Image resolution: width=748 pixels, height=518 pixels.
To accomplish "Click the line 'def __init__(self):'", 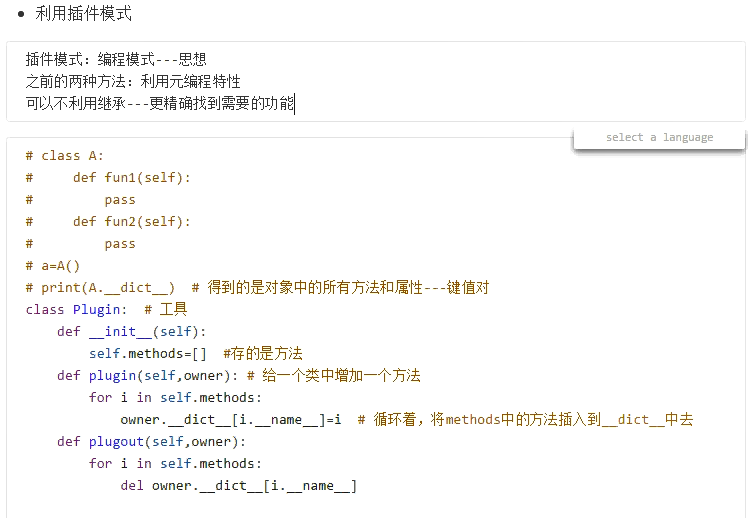I will (132, 331).
